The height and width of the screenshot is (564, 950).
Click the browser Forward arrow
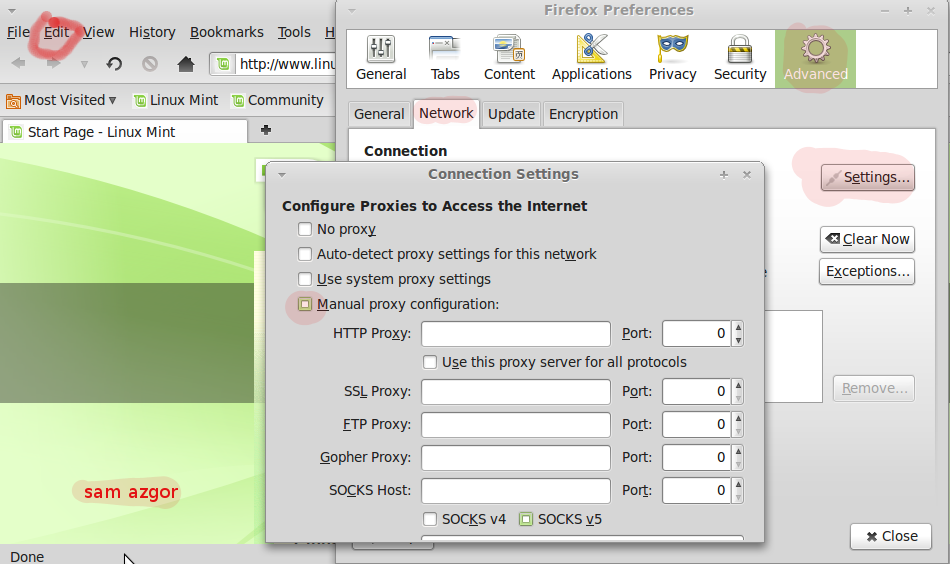click(53, 63)
